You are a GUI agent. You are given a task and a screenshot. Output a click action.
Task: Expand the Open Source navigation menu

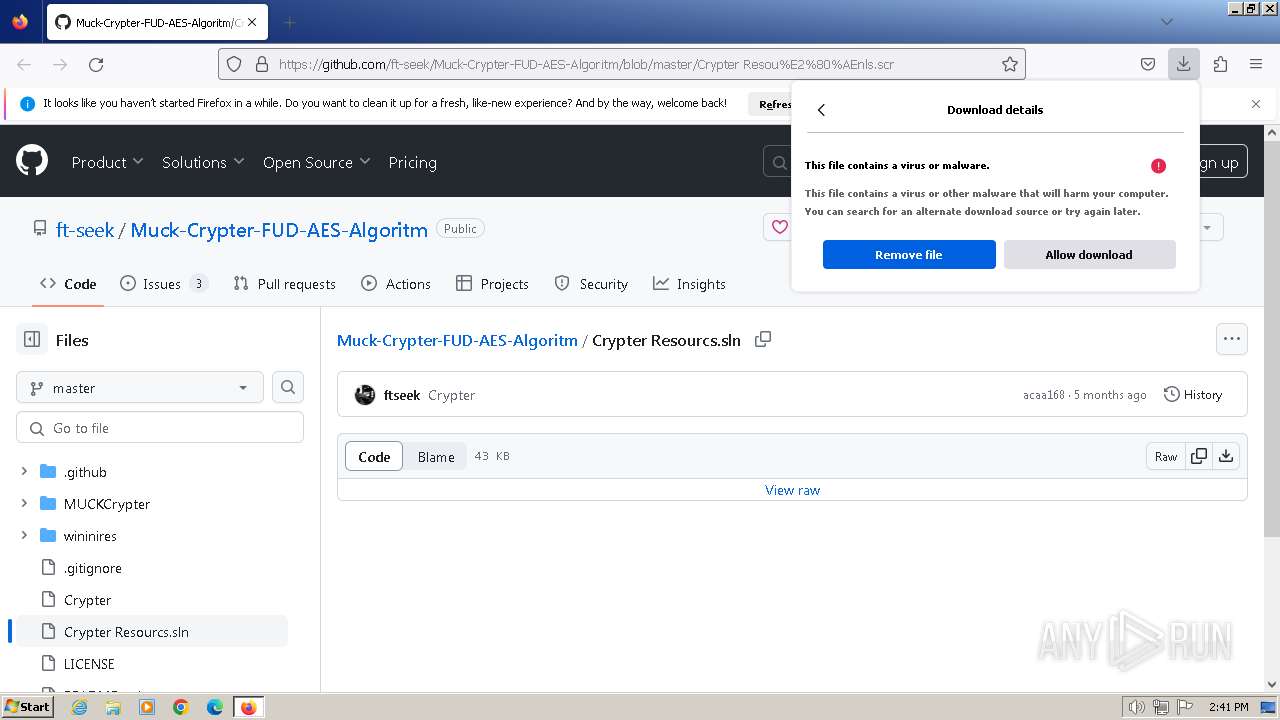pos(316,162)
